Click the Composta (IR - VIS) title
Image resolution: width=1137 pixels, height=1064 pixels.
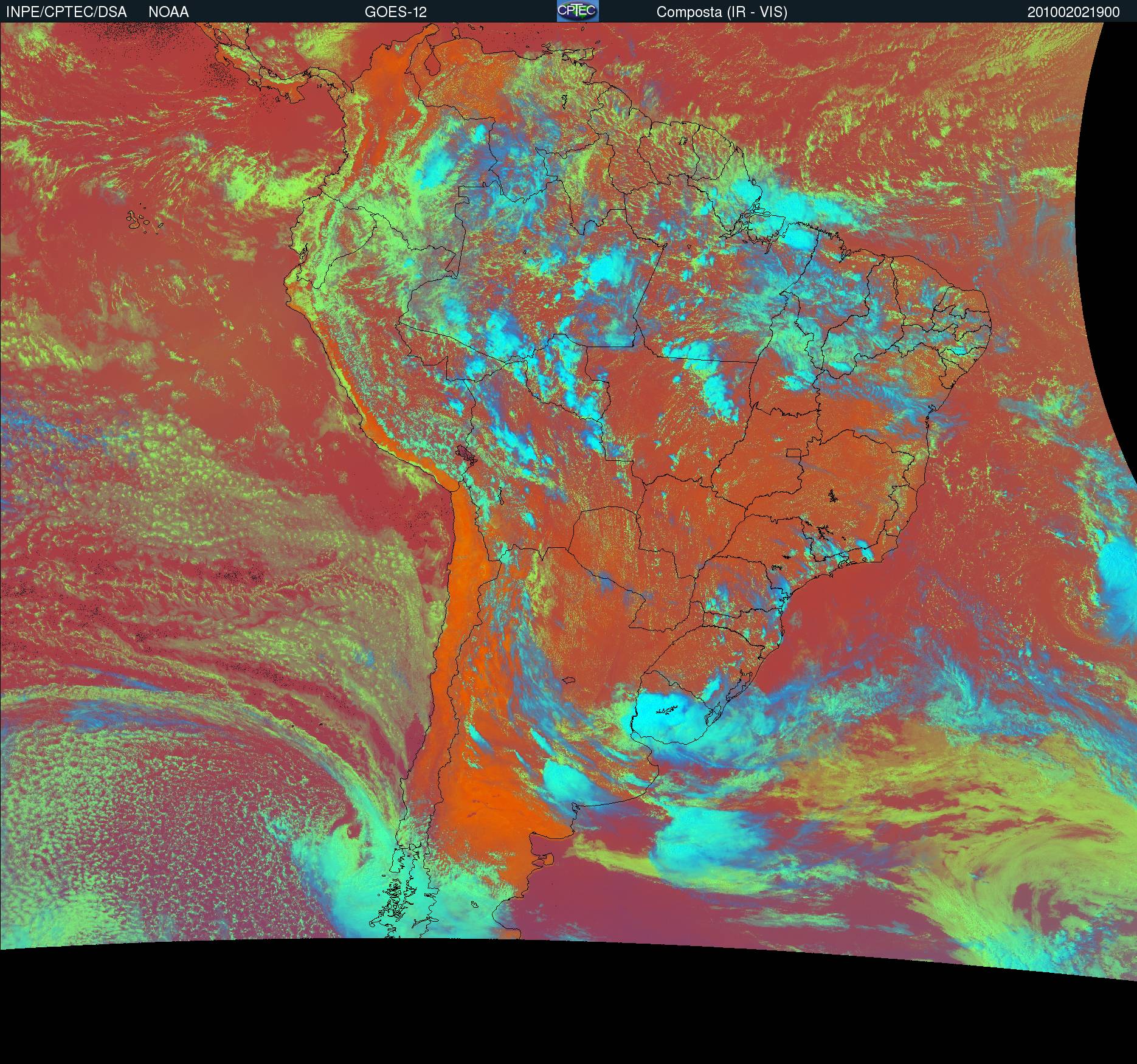coord(722,12)
